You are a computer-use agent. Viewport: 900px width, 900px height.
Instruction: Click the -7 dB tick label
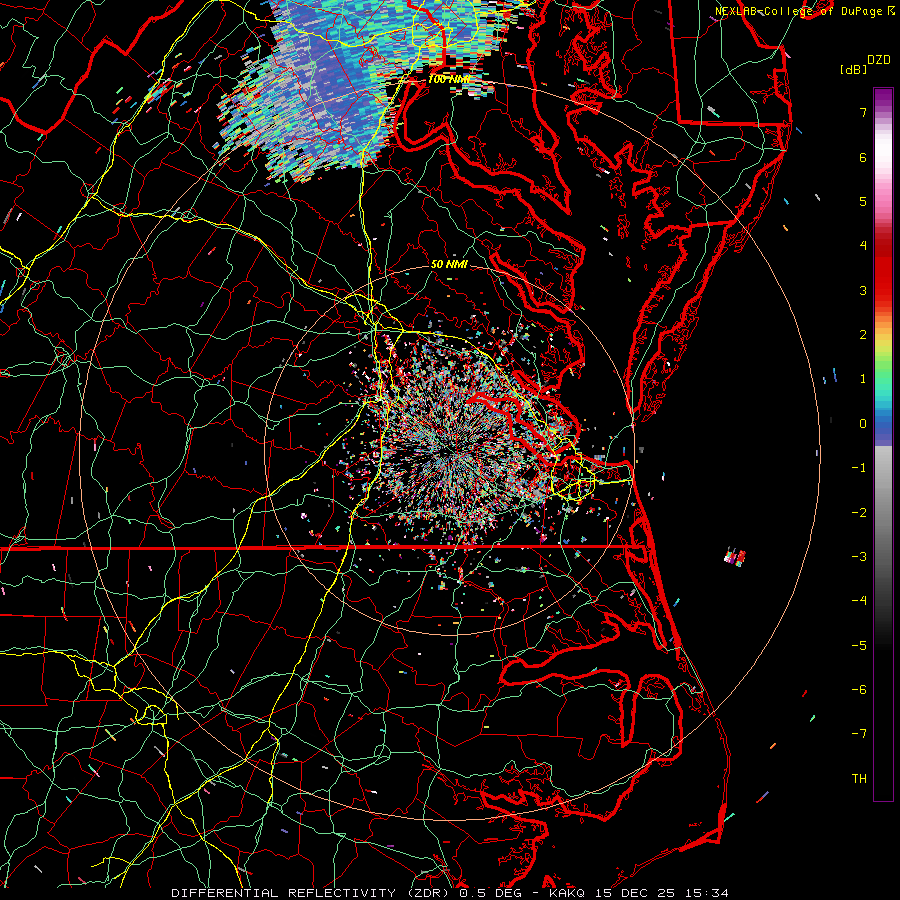859,734
